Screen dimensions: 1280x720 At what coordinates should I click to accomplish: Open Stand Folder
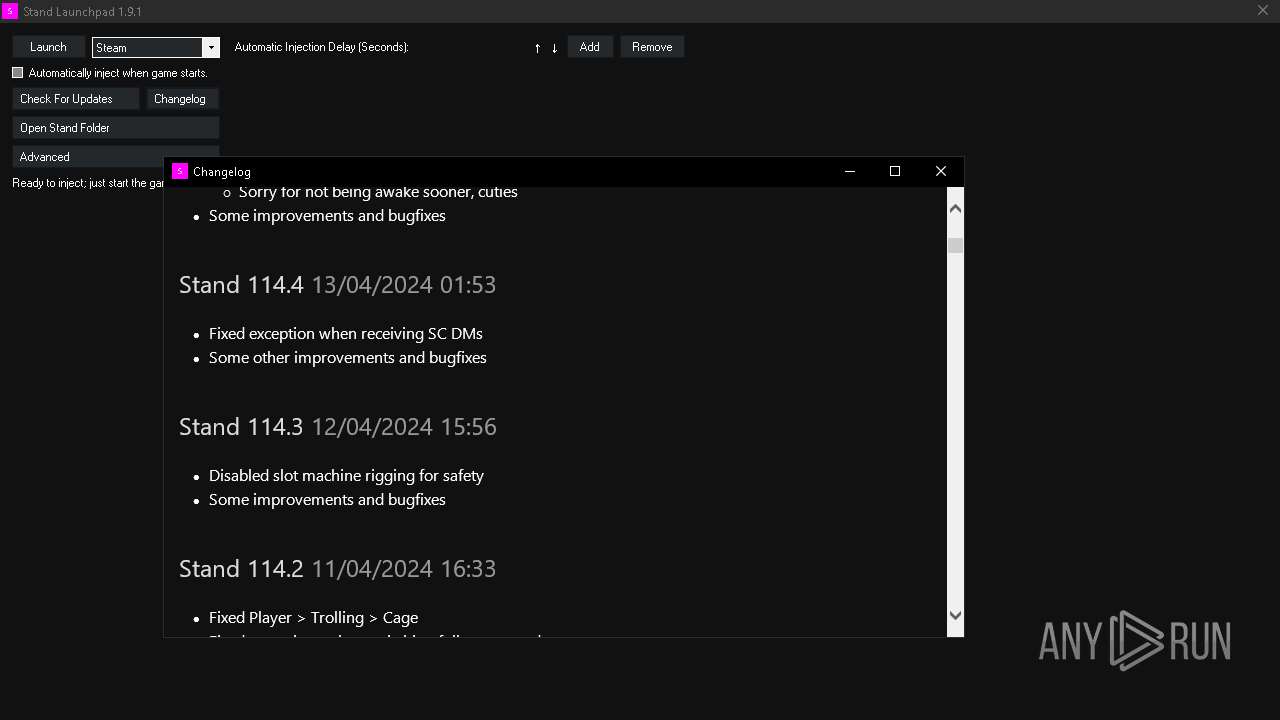pos(116,128)
